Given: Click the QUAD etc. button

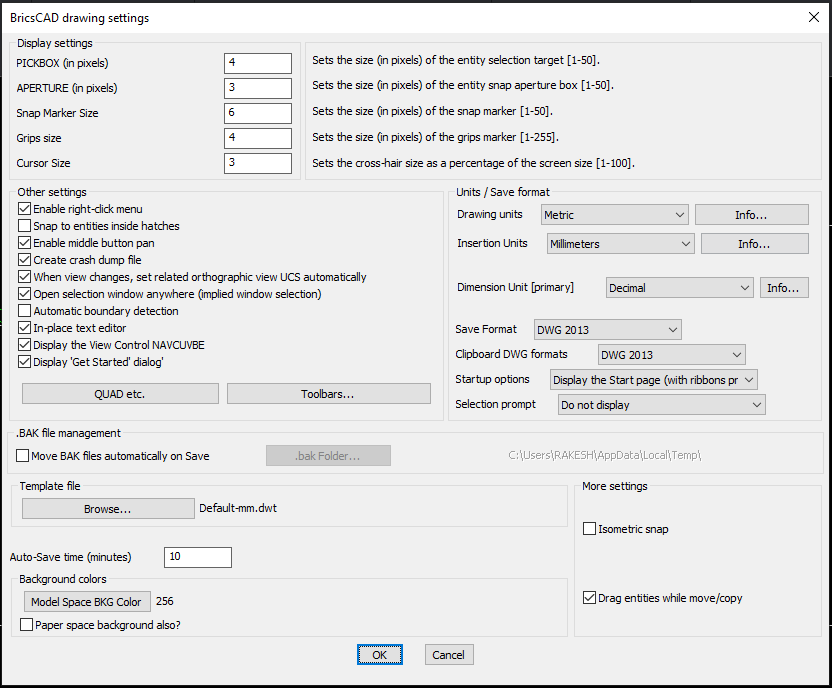Looking at the screenshot, I should pyautogui.click(x=120, y=394).
